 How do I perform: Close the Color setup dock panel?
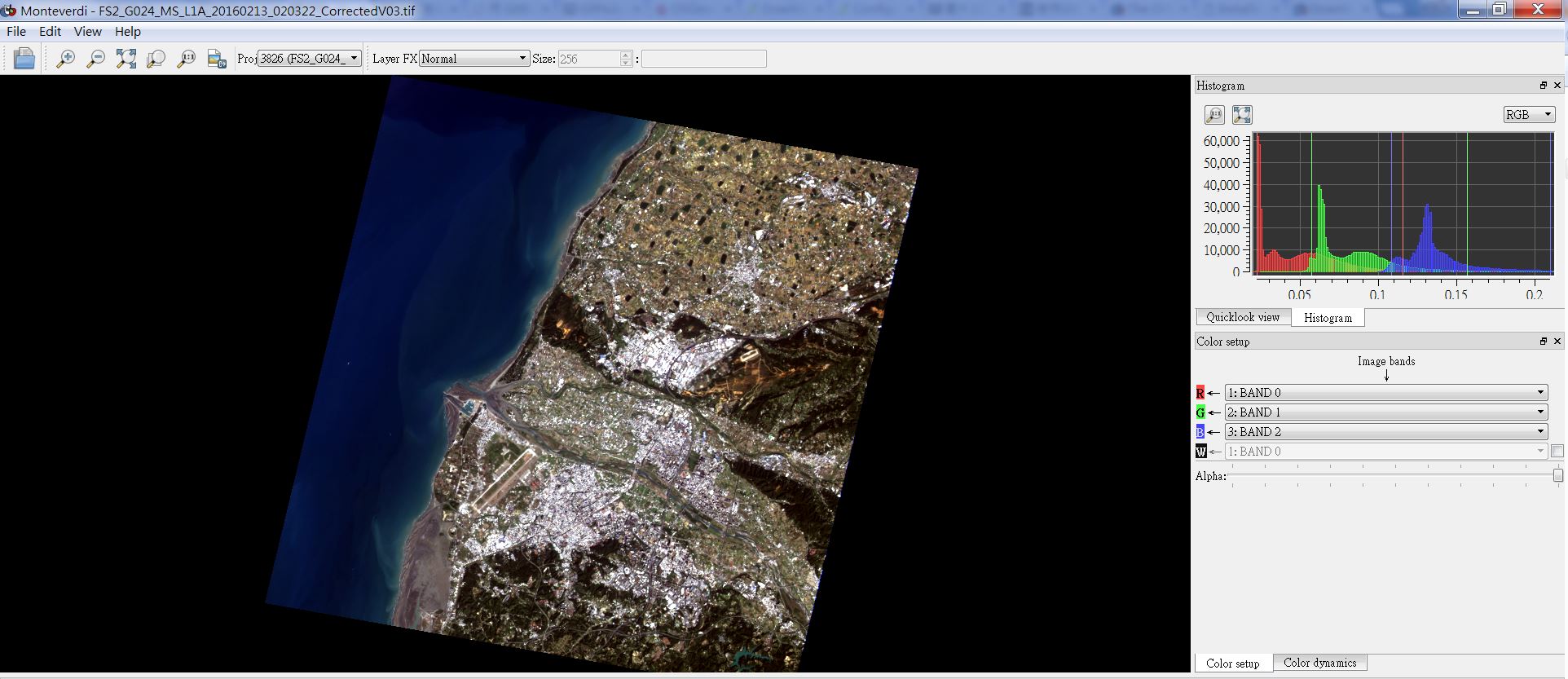click(x=1557, y=342)
